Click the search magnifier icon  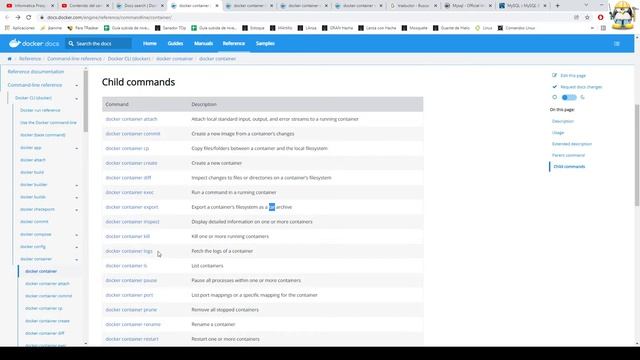(71, 43)
